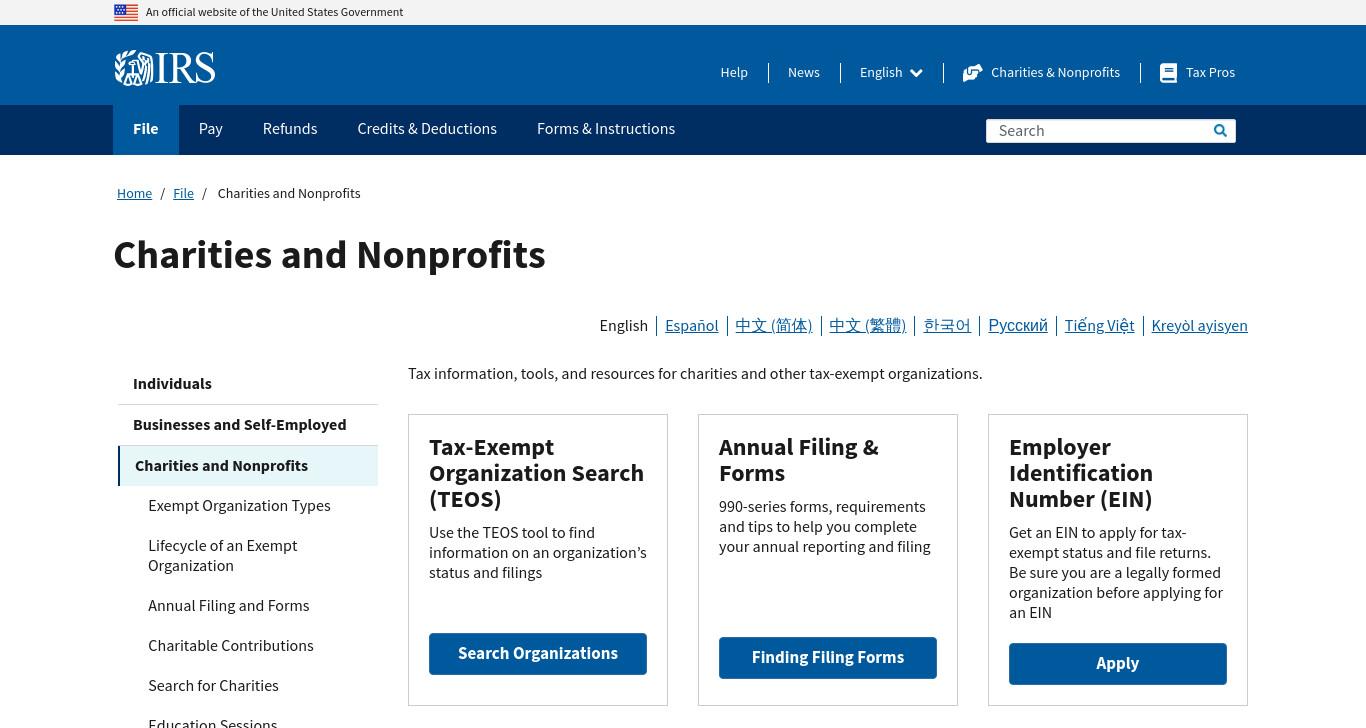Open Credits & Deductions menu
This screenshot has height=728, width=1366.
tap(427, 129)
